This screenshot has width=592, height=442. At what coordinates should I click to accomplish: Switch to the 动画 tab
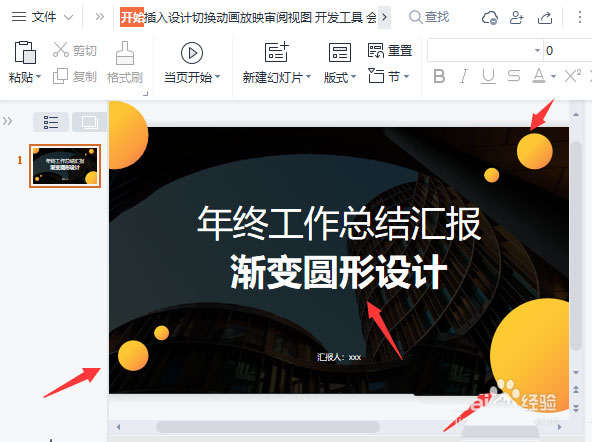click(x=228, y=17)
